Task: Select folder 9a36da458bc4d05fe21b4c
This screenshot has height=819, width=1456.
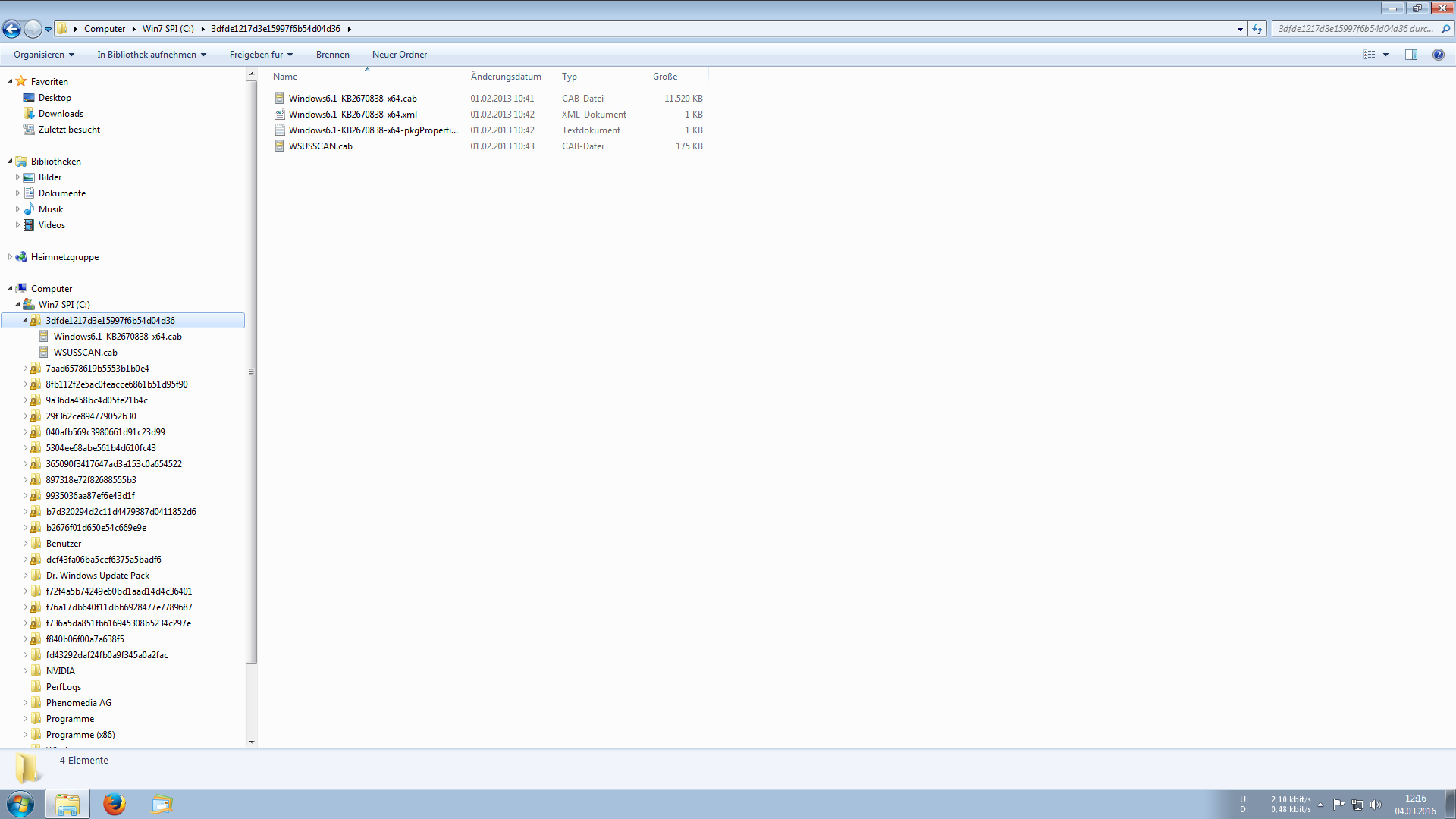Action: pyautogui.click(x=96, y=400)
